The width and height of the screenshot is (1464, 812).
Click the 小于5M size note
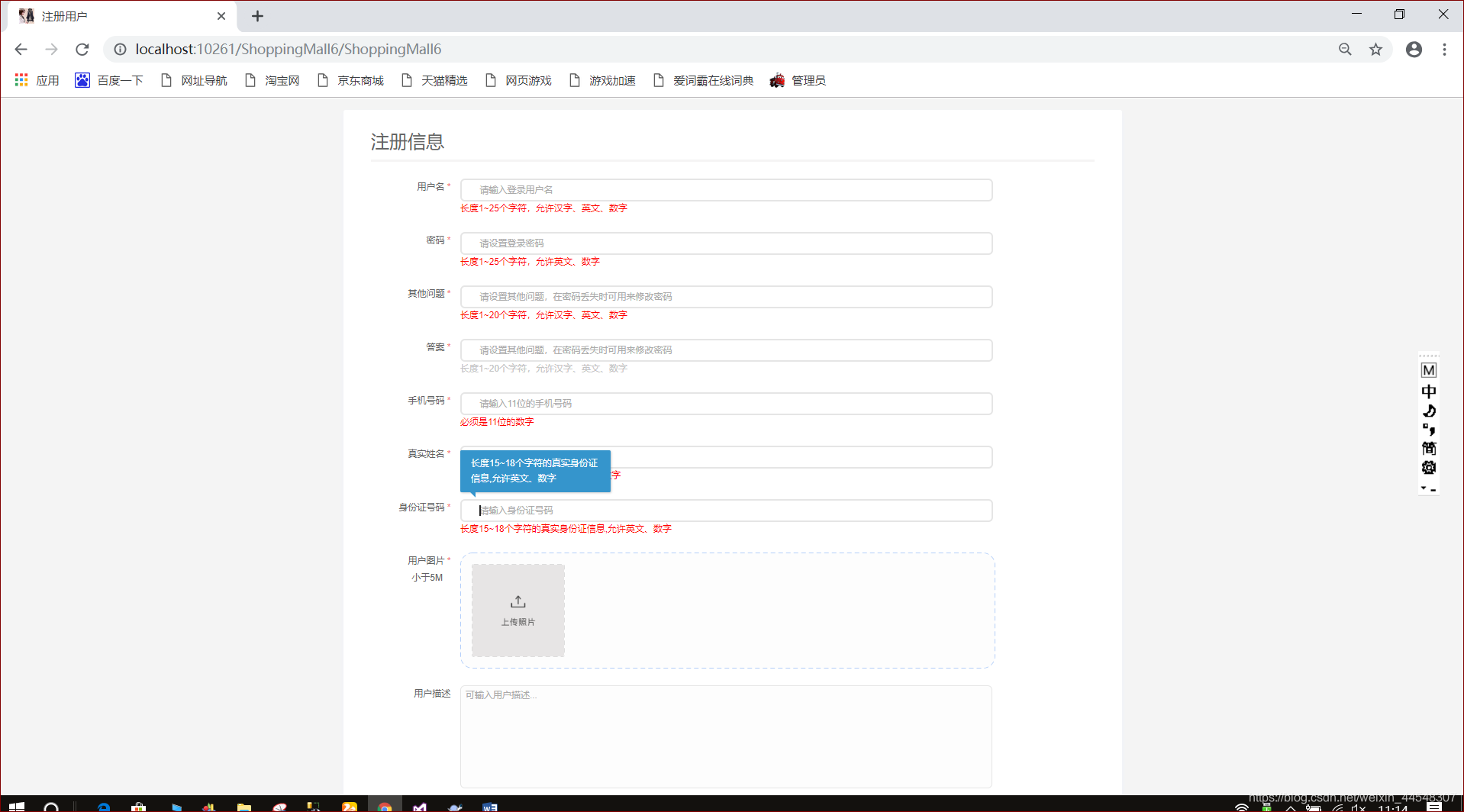(427, 578)
